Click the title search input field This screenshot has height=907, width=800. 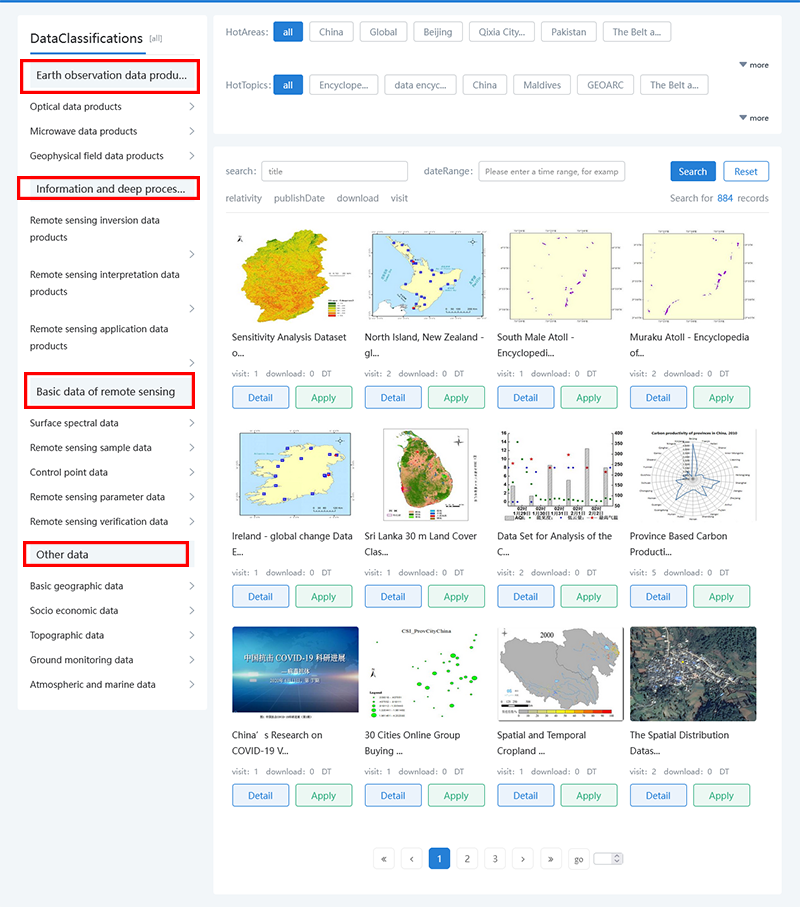point(334,171)
